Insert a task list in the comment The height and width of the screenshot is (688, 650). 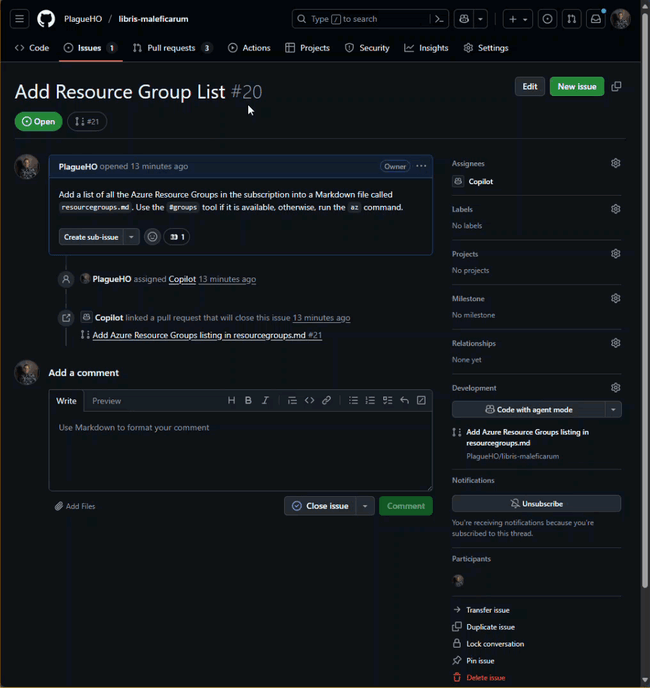[x=387, y=400]
